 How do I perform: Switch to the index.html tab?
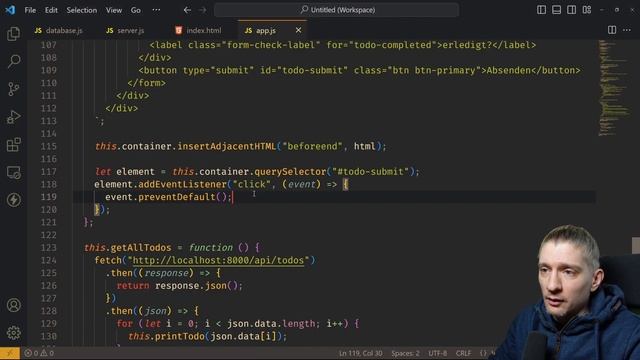(x=198, y=31)
